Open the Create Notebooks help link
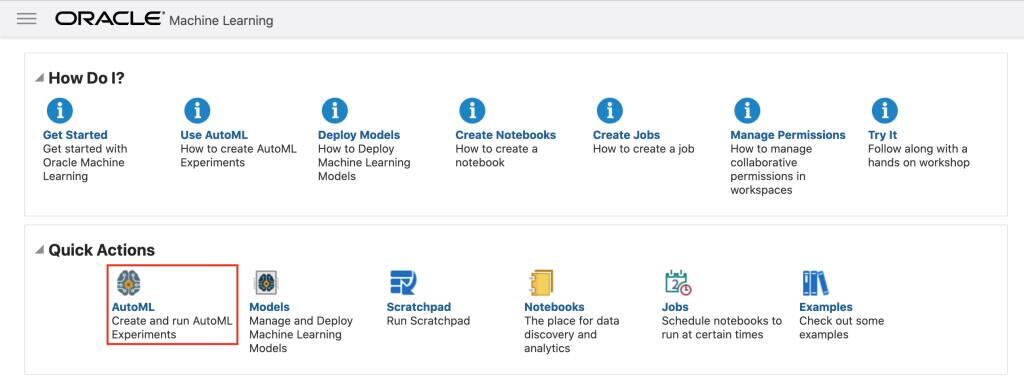 point(505,135)
